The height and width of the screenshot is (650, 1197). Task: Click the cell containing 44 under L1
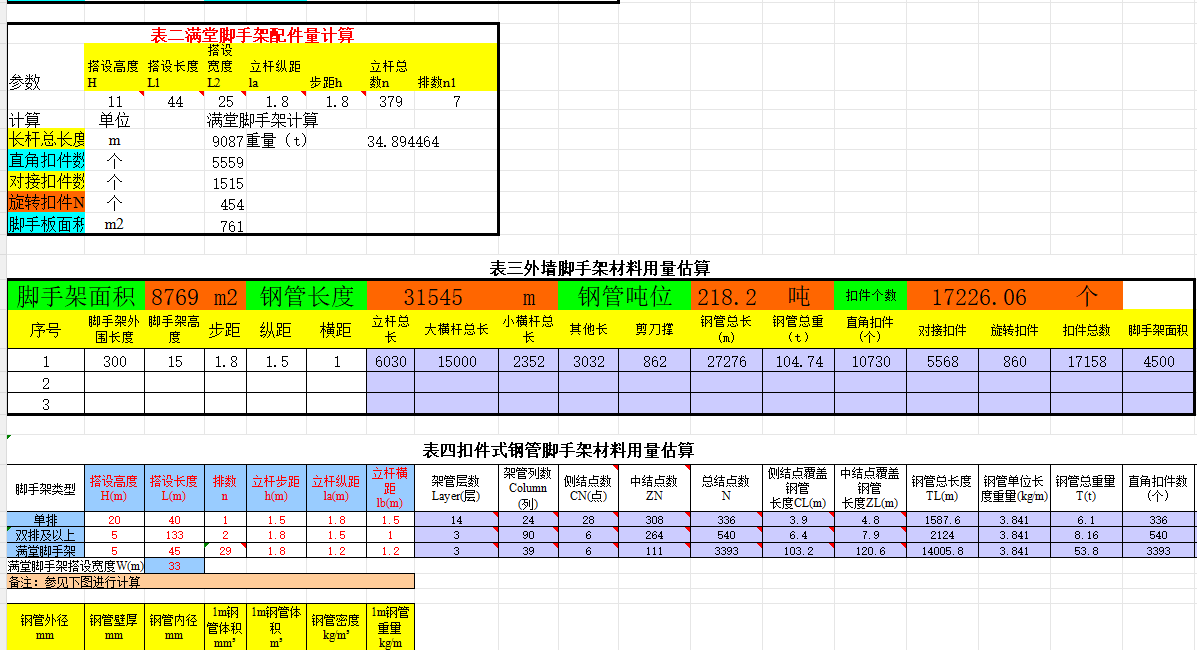click(175, 102)
